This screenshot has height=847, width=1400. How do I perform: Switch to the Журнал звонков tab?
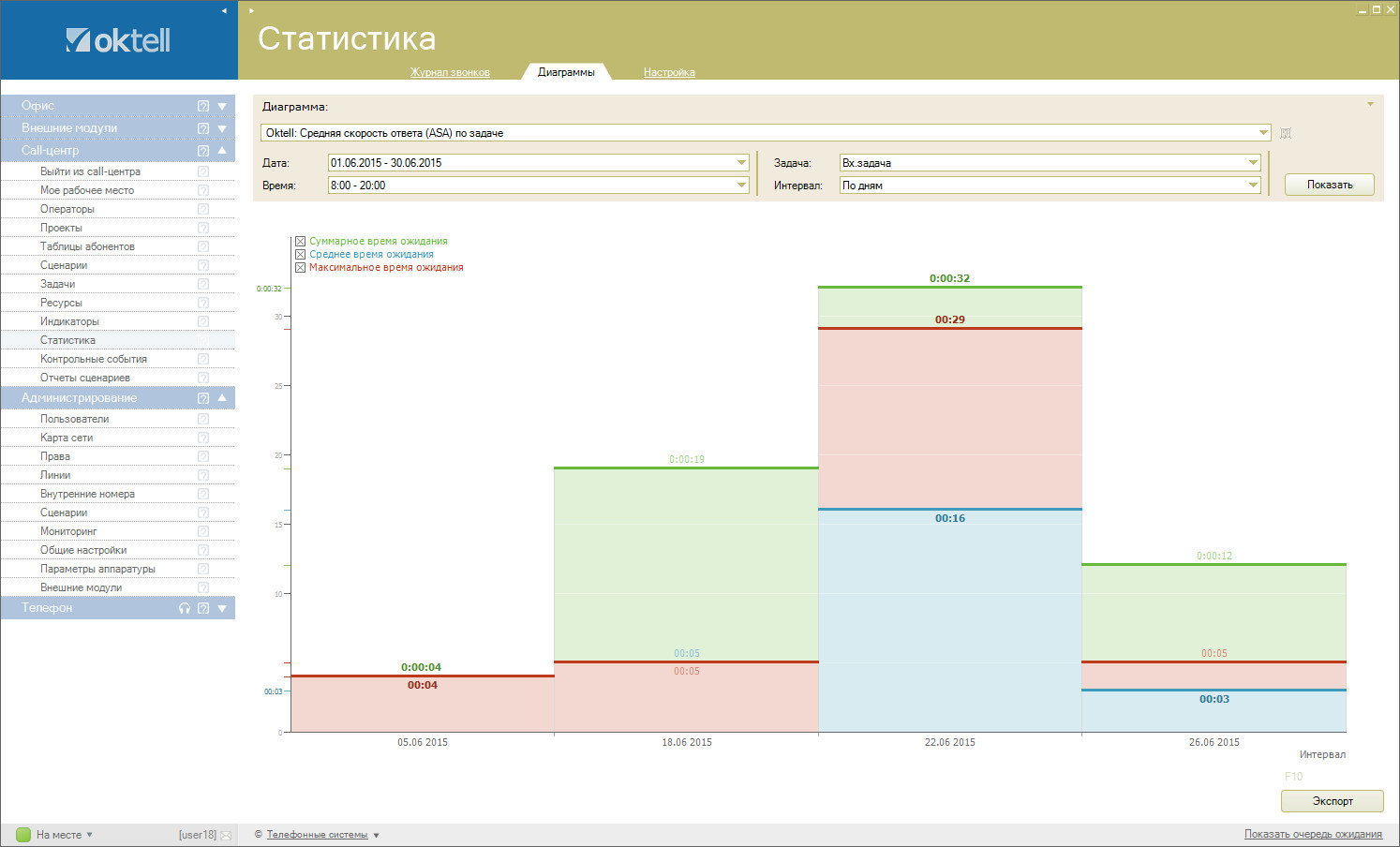tap(450, 72)
